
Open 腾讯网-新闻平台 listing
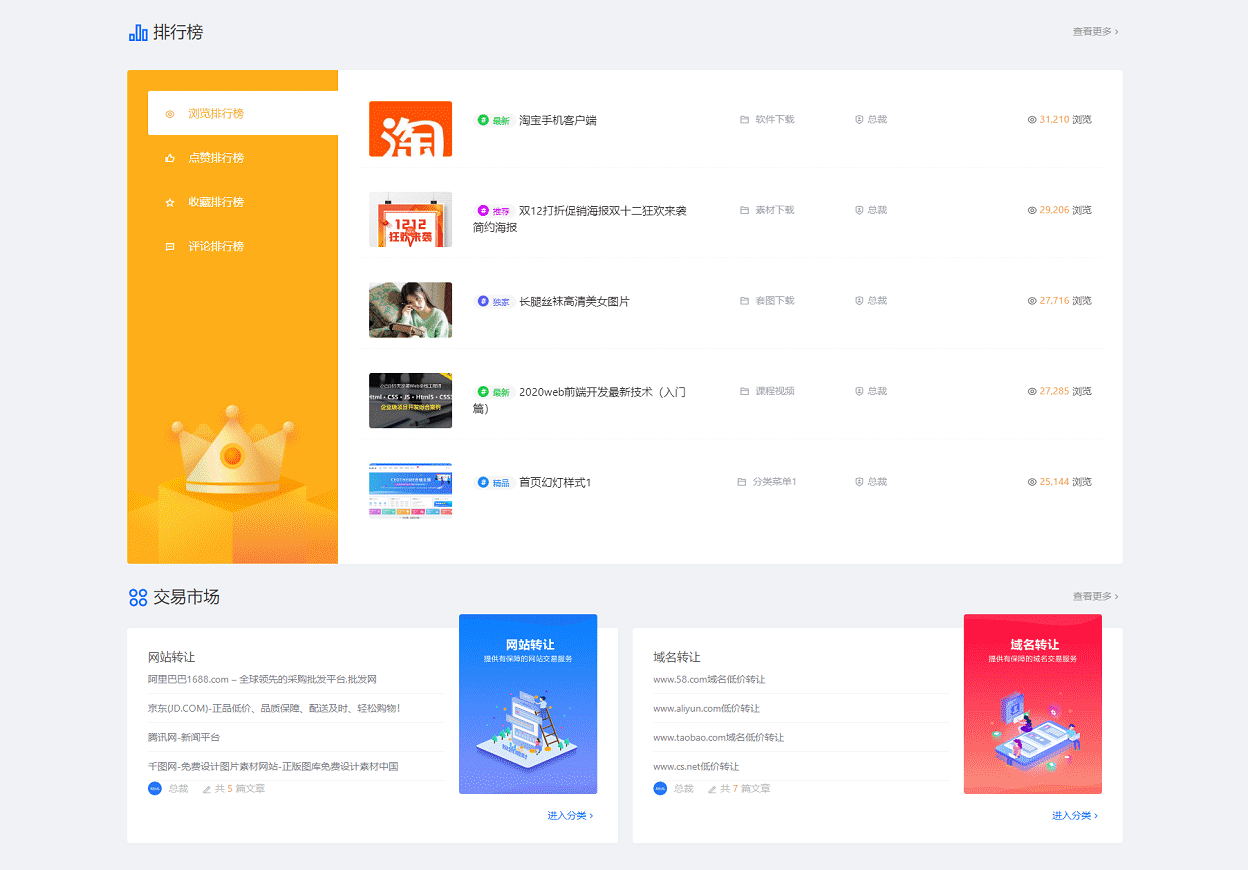coord(184,737)
